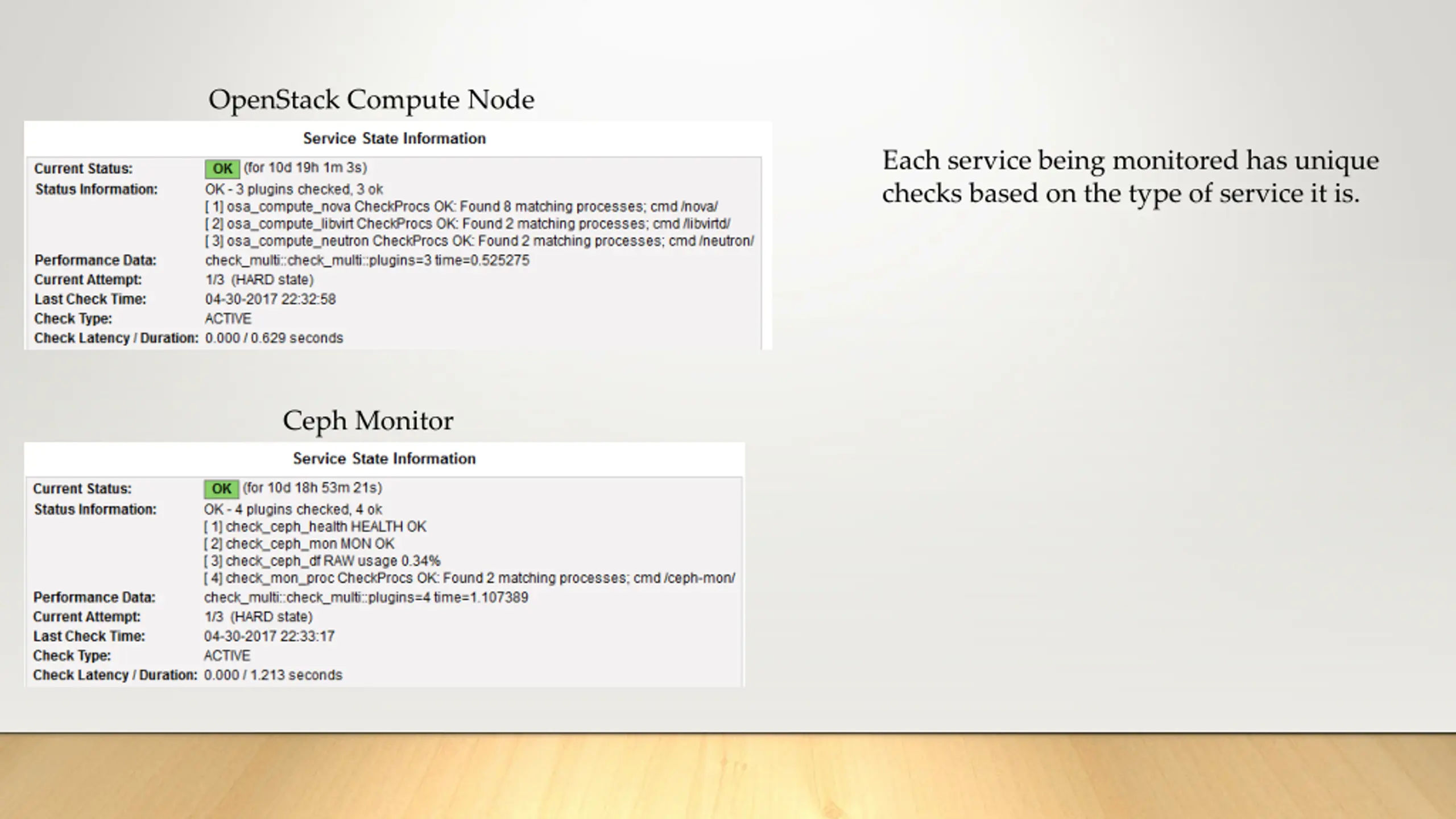The image size is (1456, 819).
Task: Click '0.000 / 0.629 seconds' duration value
Action: pos(274,338)
